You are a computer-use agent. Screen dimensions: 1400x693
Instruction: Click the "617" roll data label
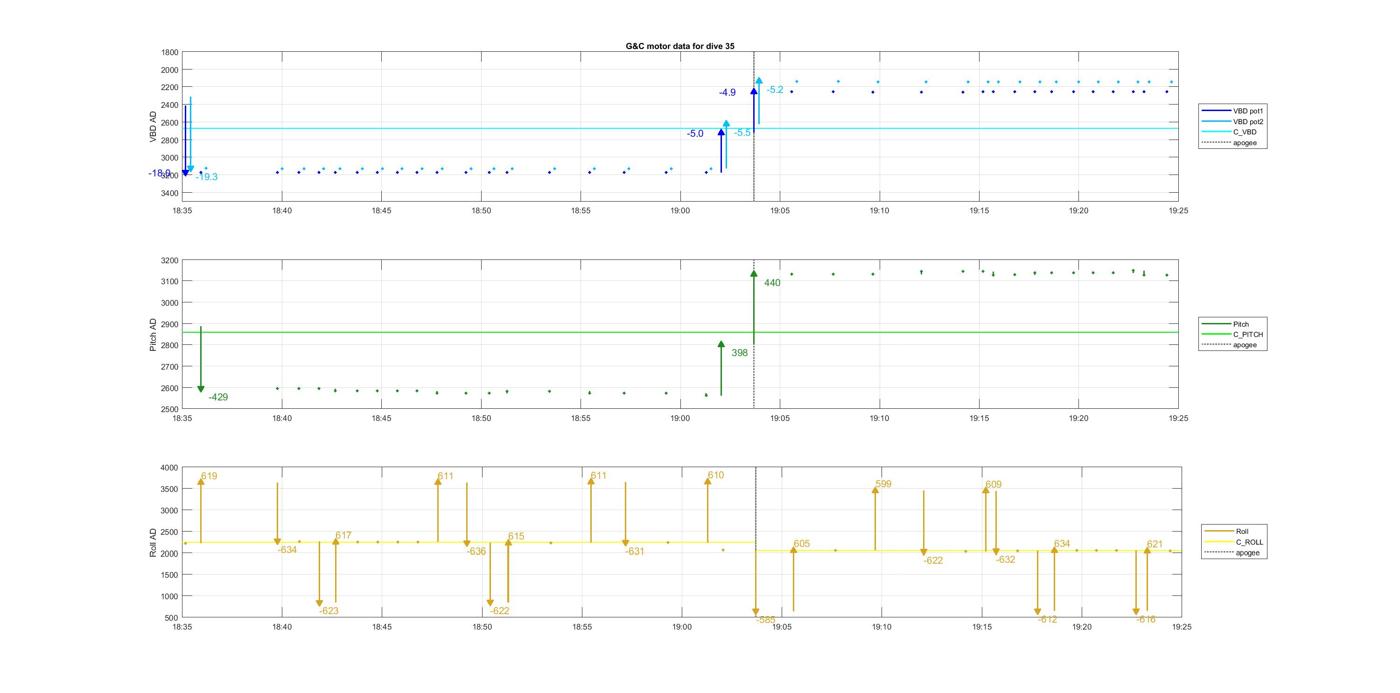click(x=343, y=536)
